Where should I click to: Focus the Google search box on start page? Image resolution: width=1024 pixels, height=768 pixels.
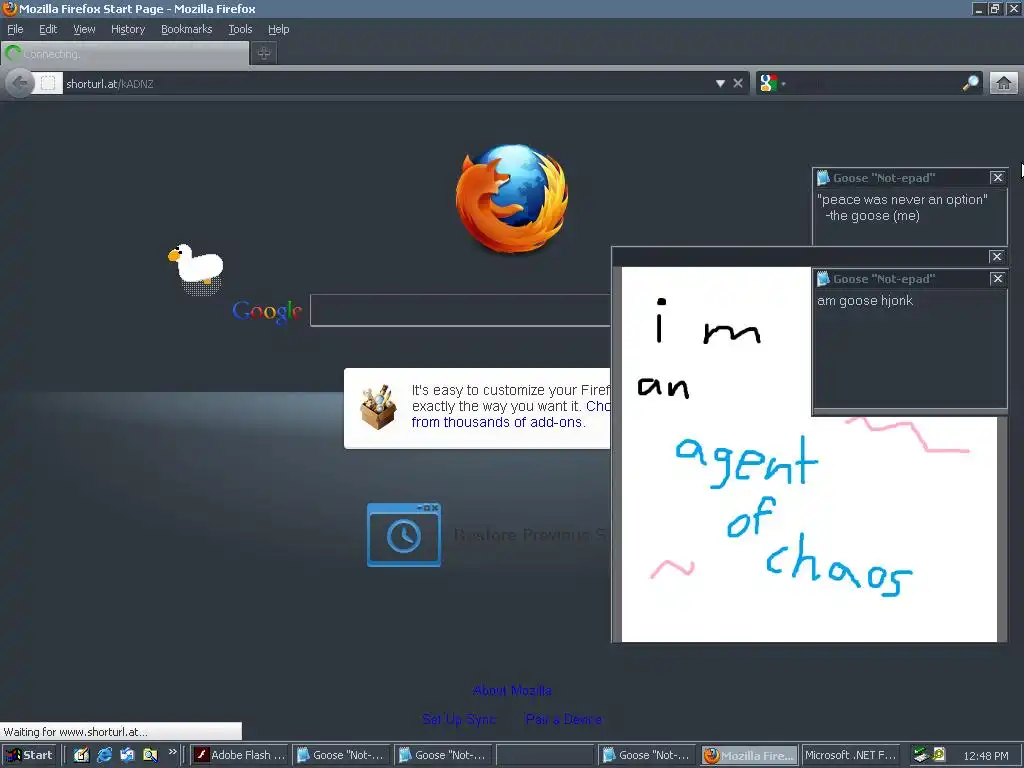coord(460,310)
